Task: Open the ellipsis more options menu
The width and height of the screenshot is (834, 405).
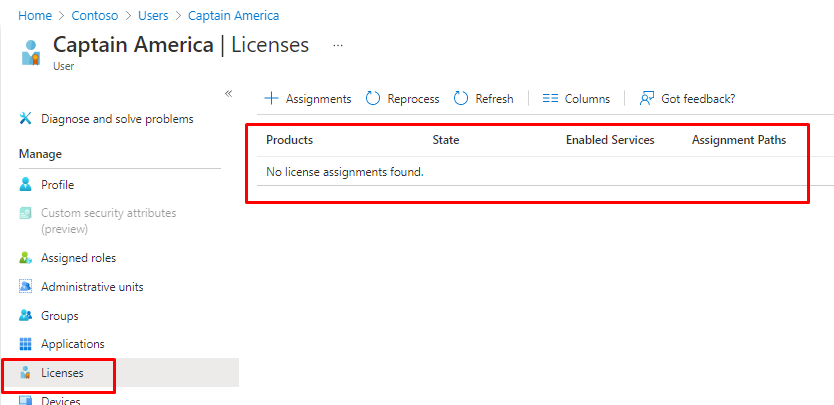Action: point(338,46)
